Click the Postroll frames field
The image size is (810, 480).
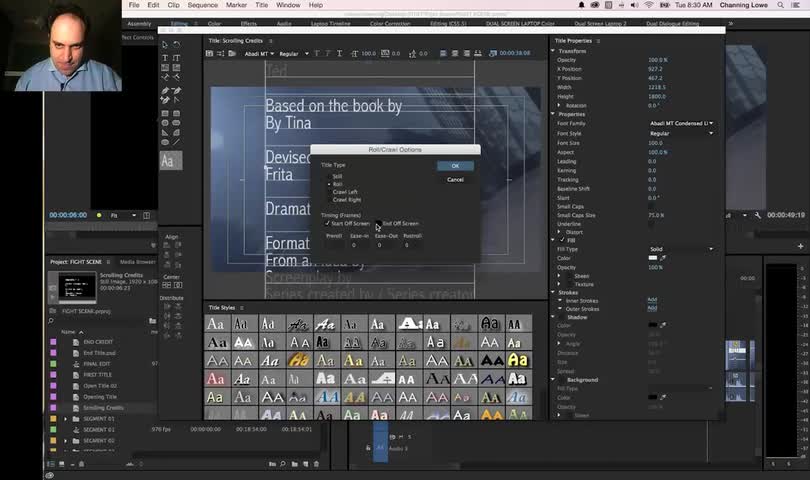[412, 245]
